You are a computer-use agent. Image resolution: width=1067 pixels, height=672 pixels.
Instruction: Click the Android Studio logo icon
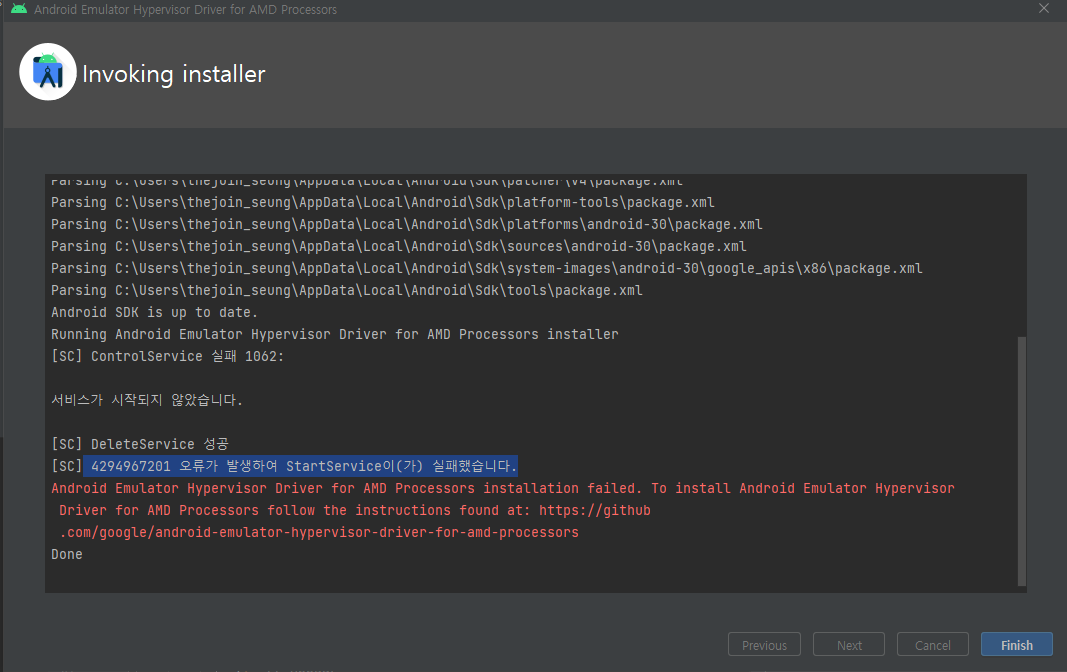[x=48, y=72]
